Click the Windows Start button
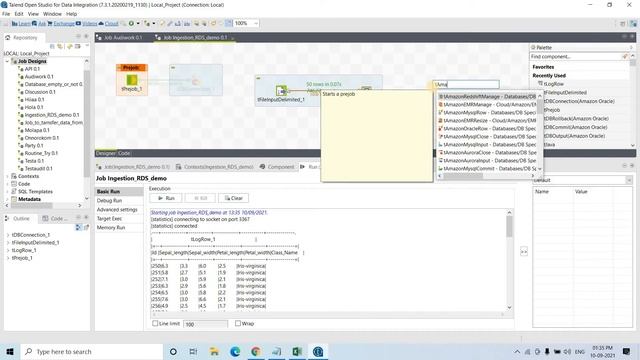The image size is (640, 360). [x=10, y=351]
